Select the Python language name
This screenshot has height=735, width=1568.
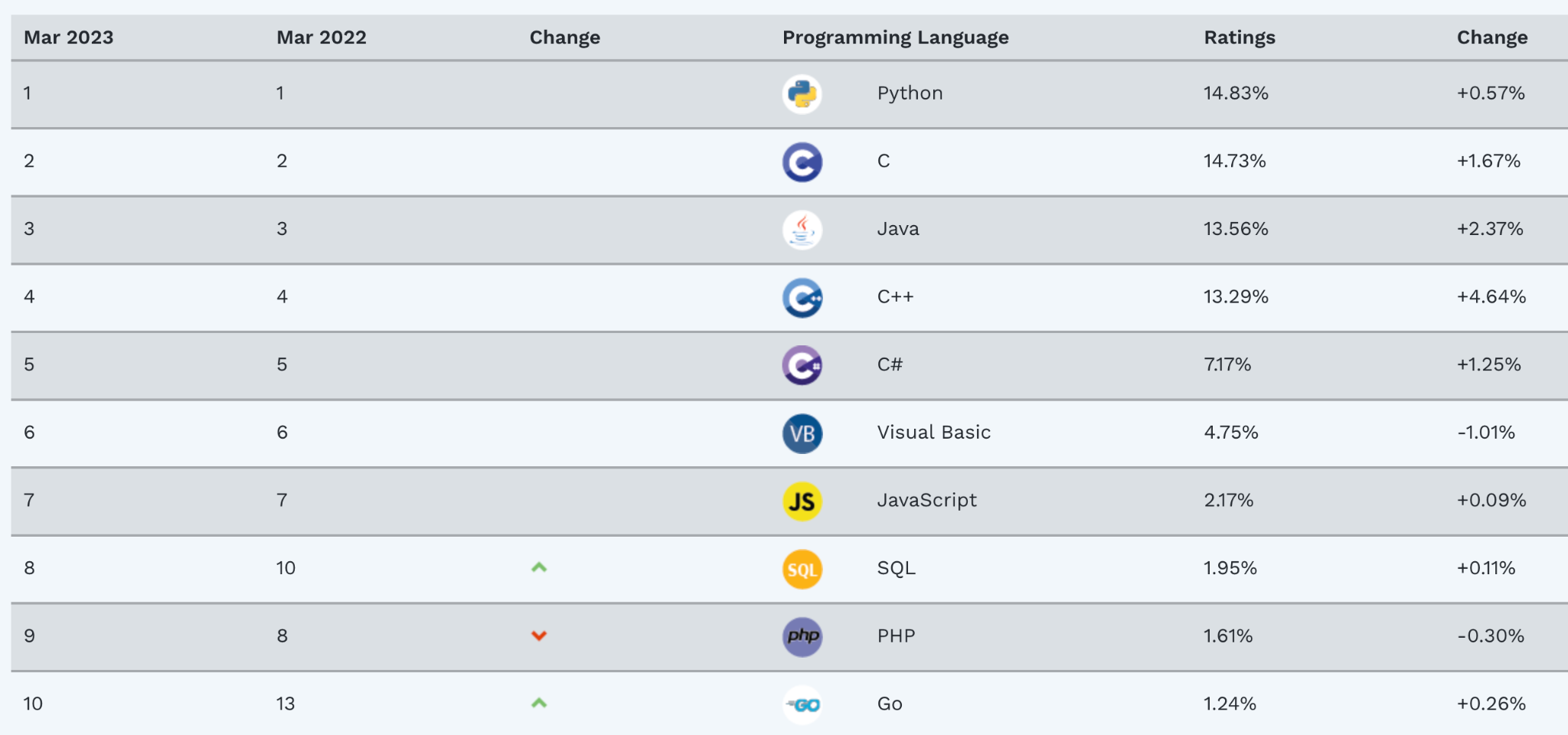click(910, 93)
